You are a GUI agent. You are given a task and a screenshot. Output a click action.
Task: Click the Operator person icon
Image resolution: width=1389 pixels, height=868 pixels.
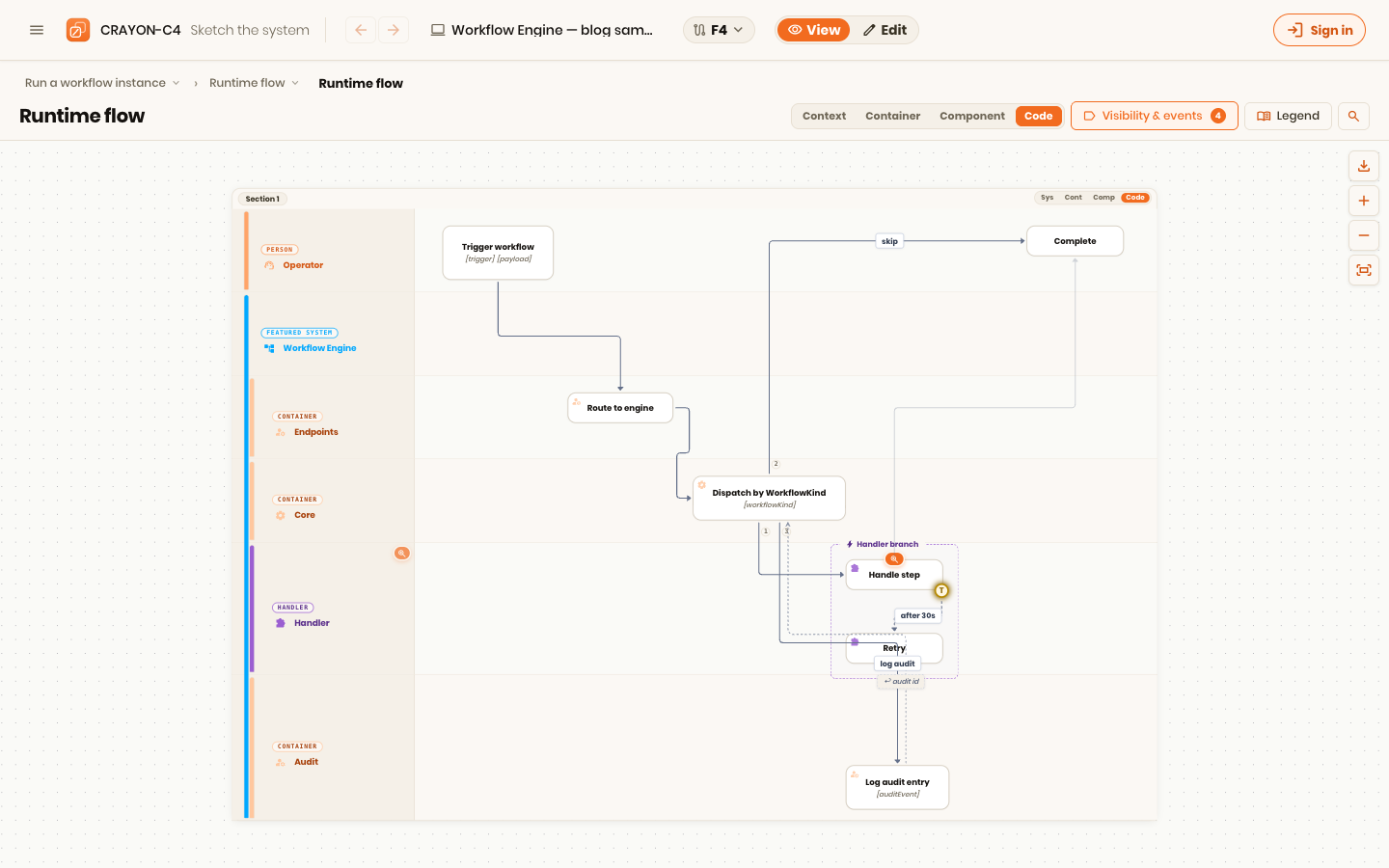[x=269, y=265]
